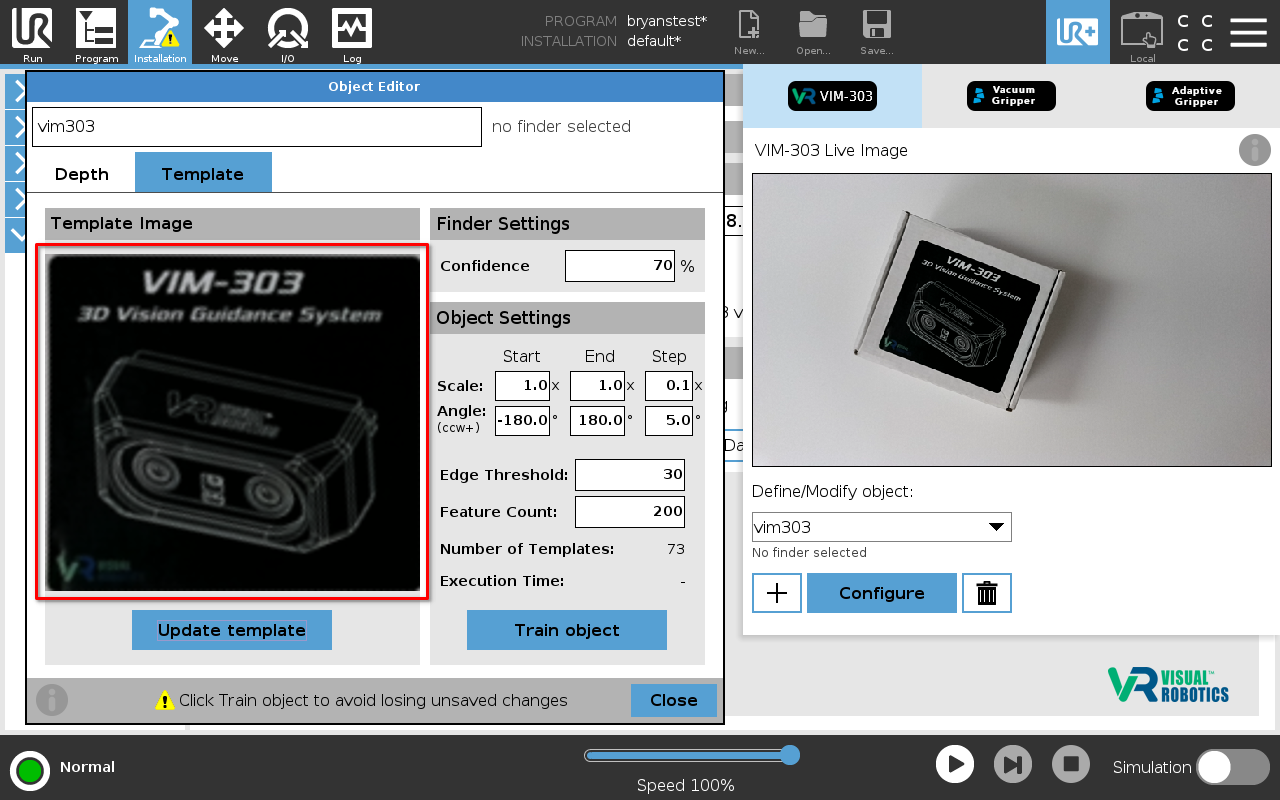
Task: Adjust the Speed slider
Action: (692, 755)
